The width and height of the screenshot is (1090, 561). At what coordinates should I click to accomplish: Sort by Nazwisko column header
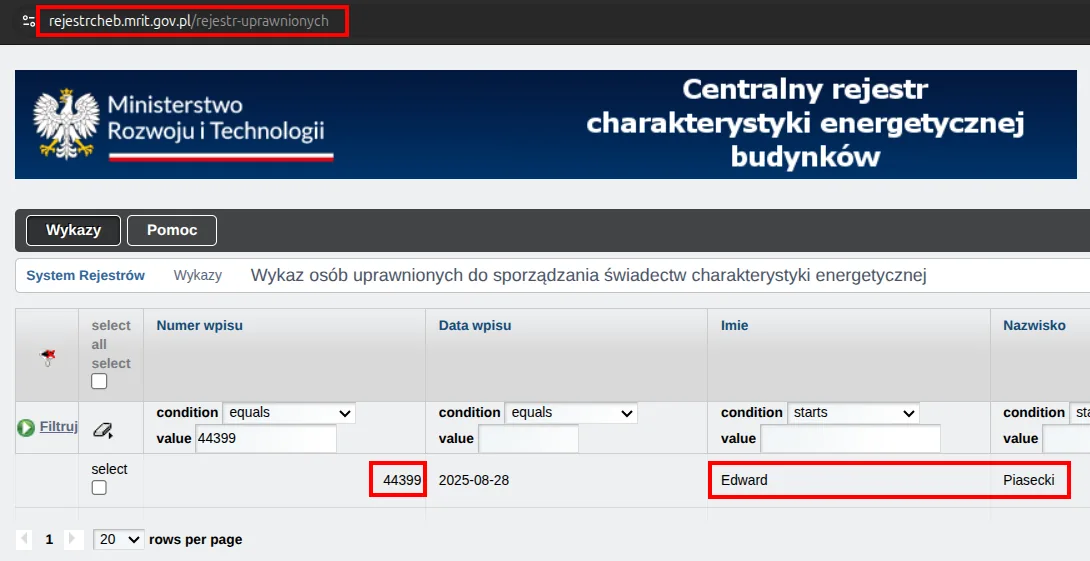(1034, 325)
